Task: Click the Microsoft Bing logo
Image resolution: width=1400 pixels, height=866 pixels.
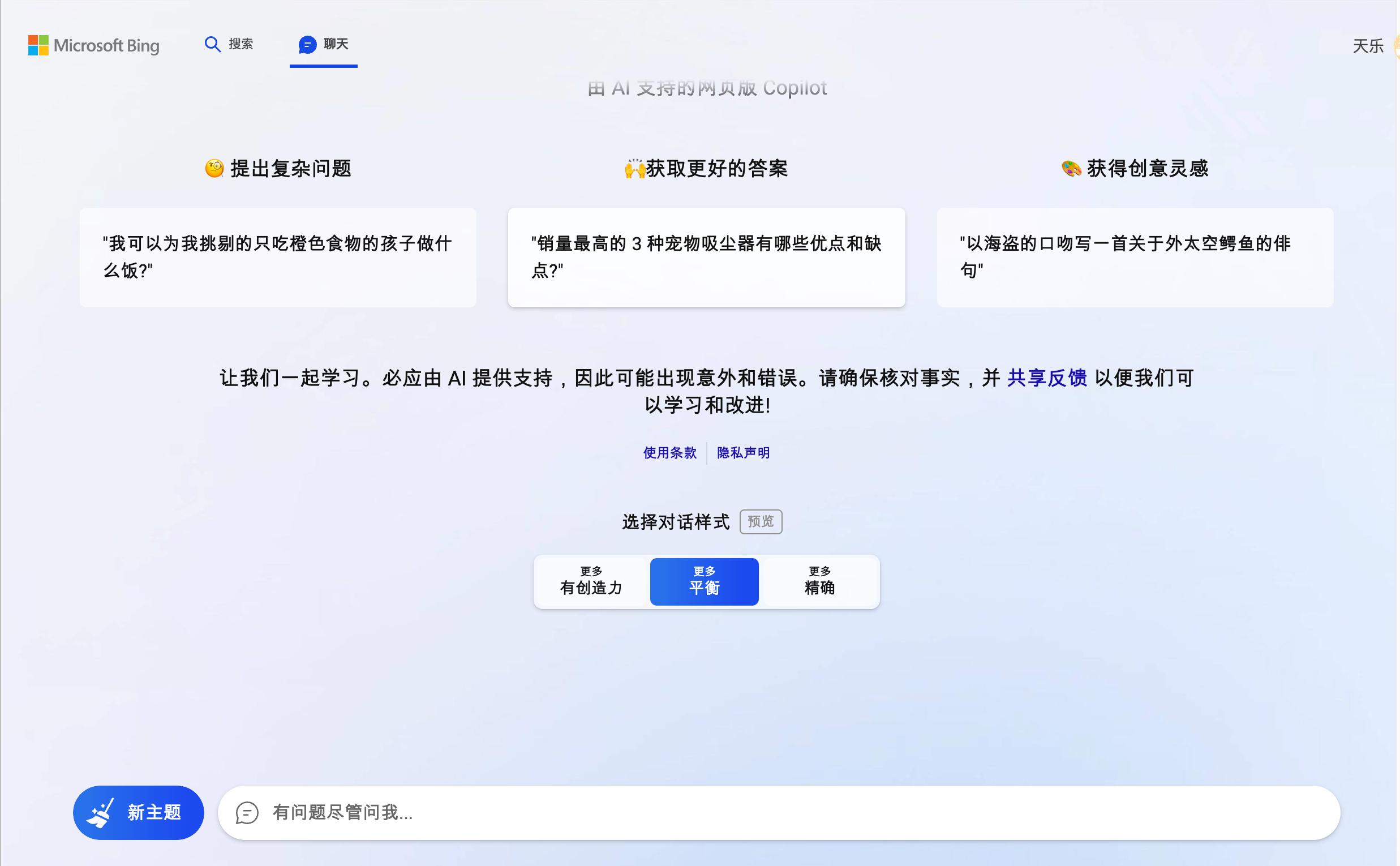Action: [x=93, y=45]
